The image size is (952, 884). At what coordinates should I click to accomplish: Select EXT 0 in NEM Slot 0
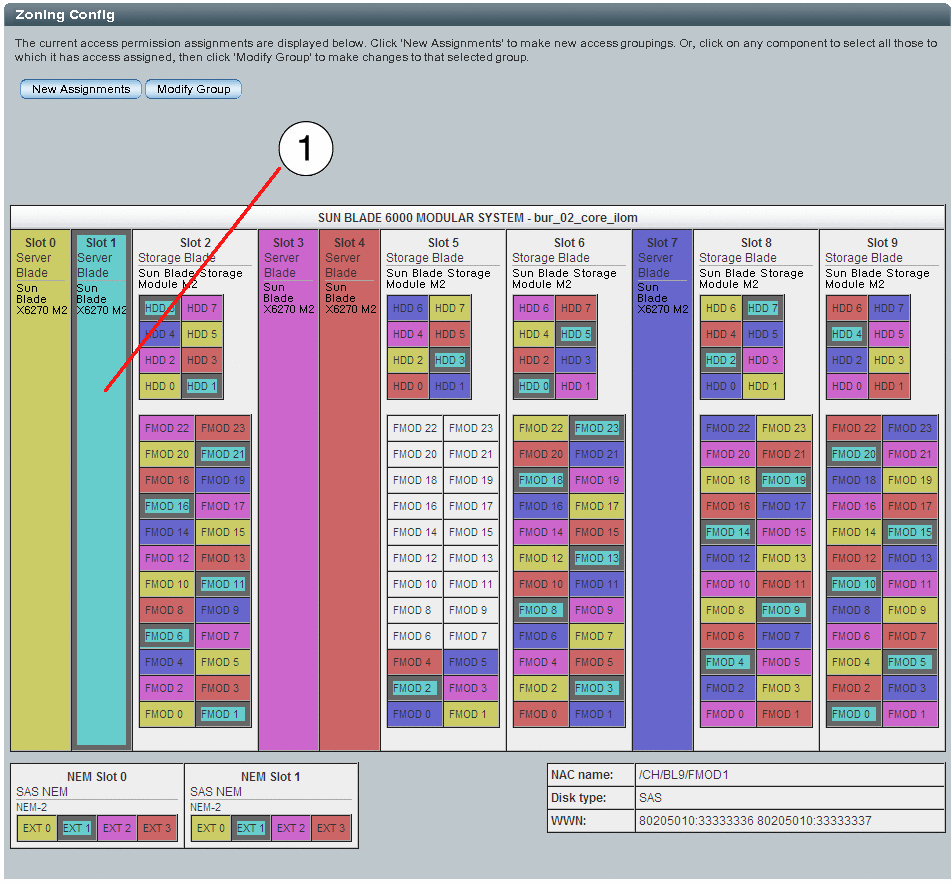click(x=37, y=828)
